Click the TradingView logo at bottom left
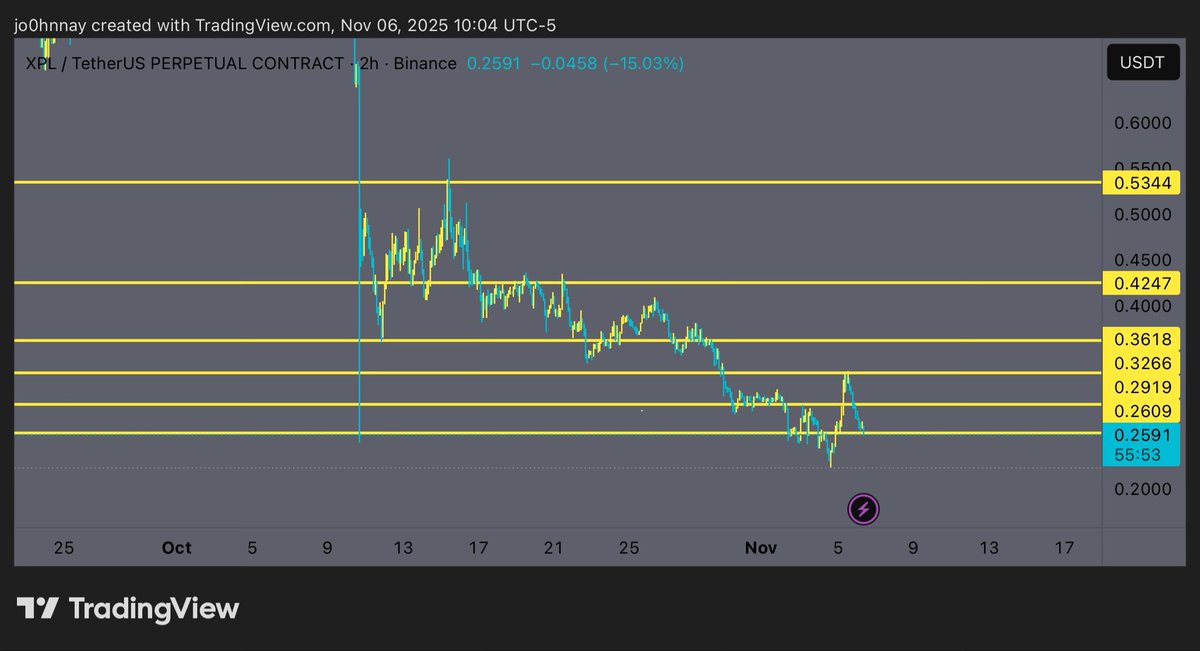Screen dimensions: 1200x651 [128, 608]
